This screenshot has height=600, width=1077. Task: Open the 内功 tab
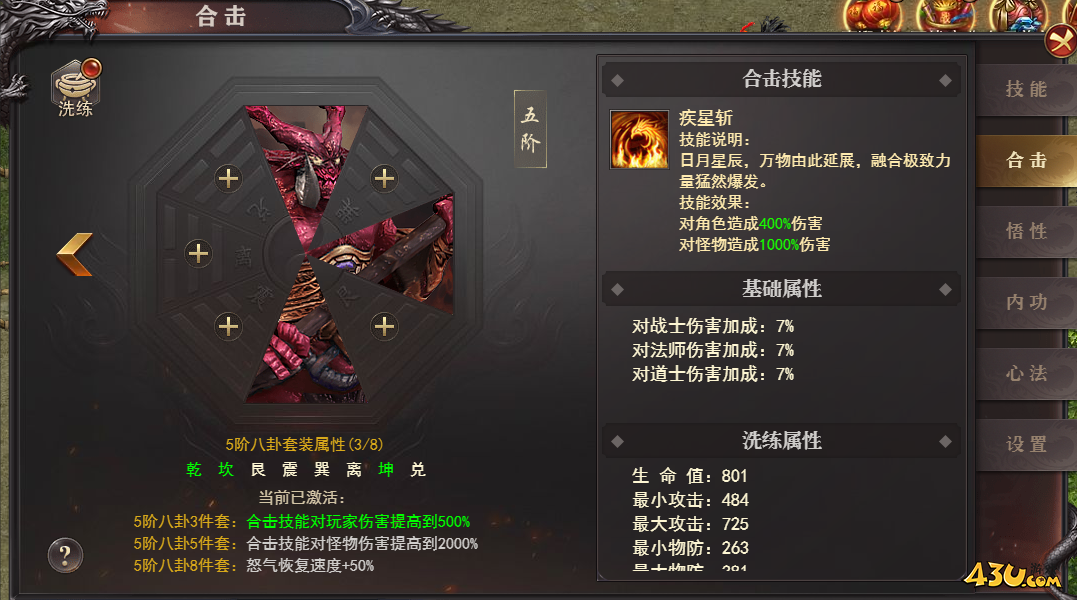pos(1026,302)
